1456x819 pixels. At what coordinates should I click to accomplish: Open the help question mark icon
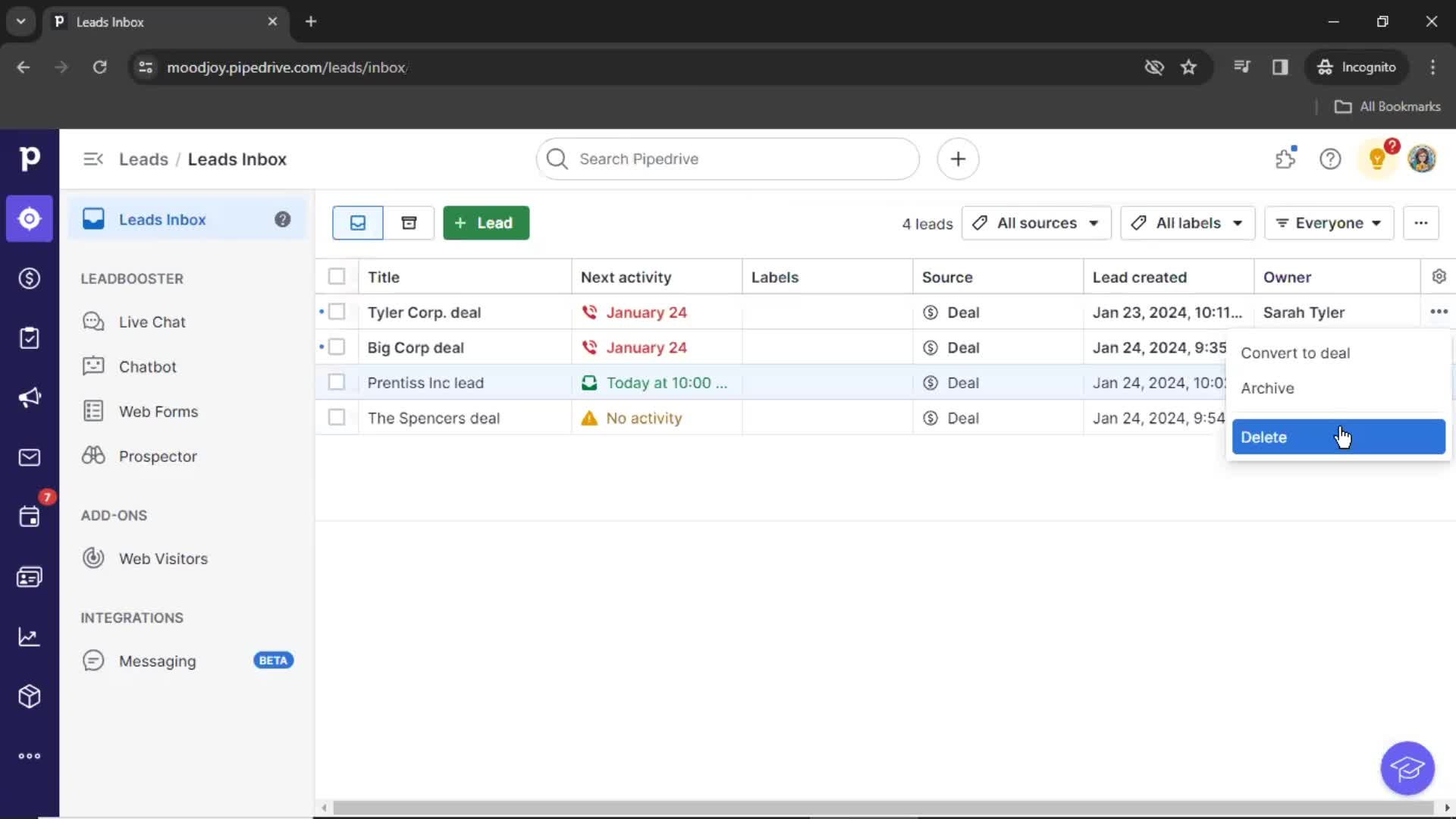(x=1330, y=159)
